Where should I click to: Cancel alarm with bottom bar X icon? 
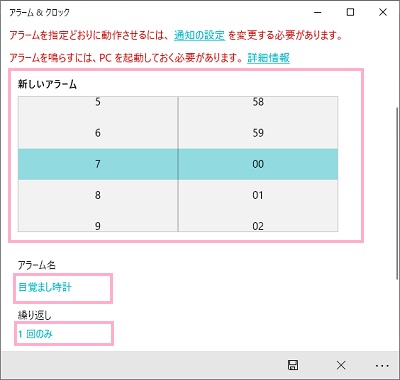pyautogui.click(x=341, y=365)
